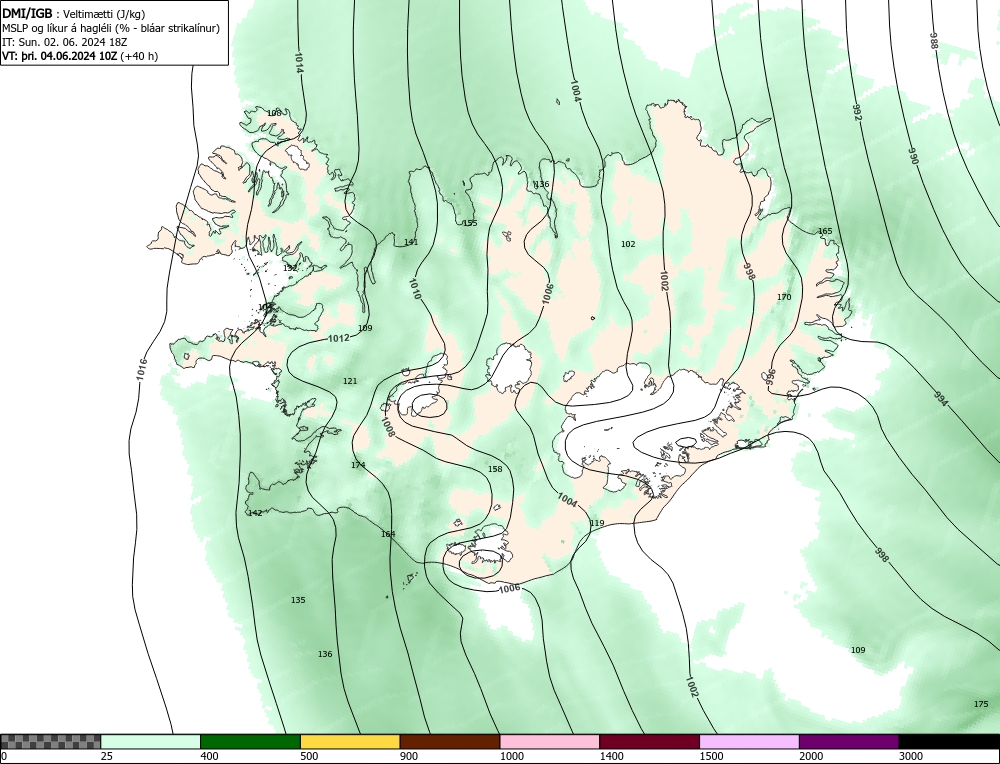Click the light green 25–400 legend swatch

(151, 742)
